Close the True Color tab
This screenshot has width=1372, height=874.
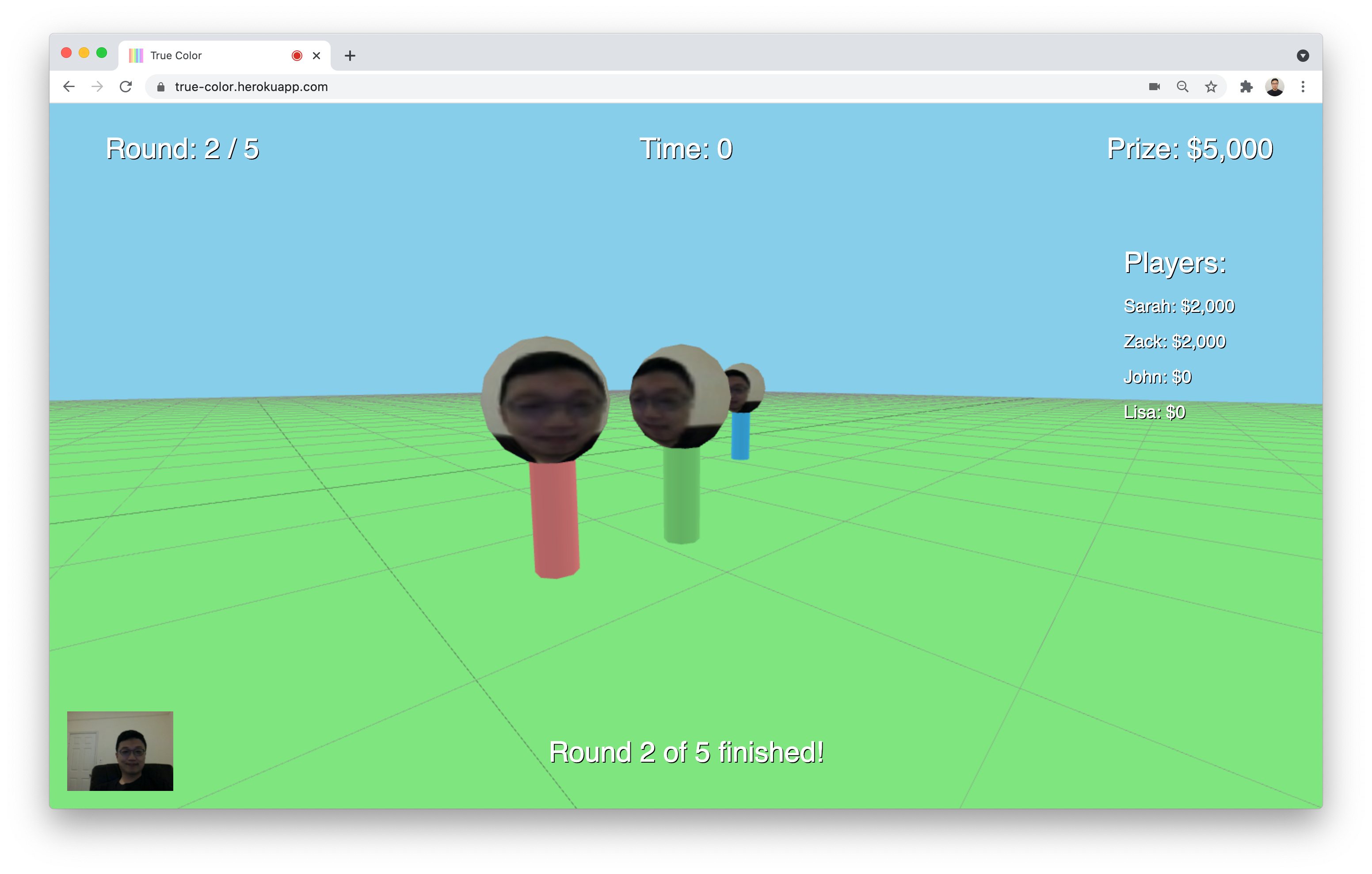pyautogui.click(x=317, y=55)
